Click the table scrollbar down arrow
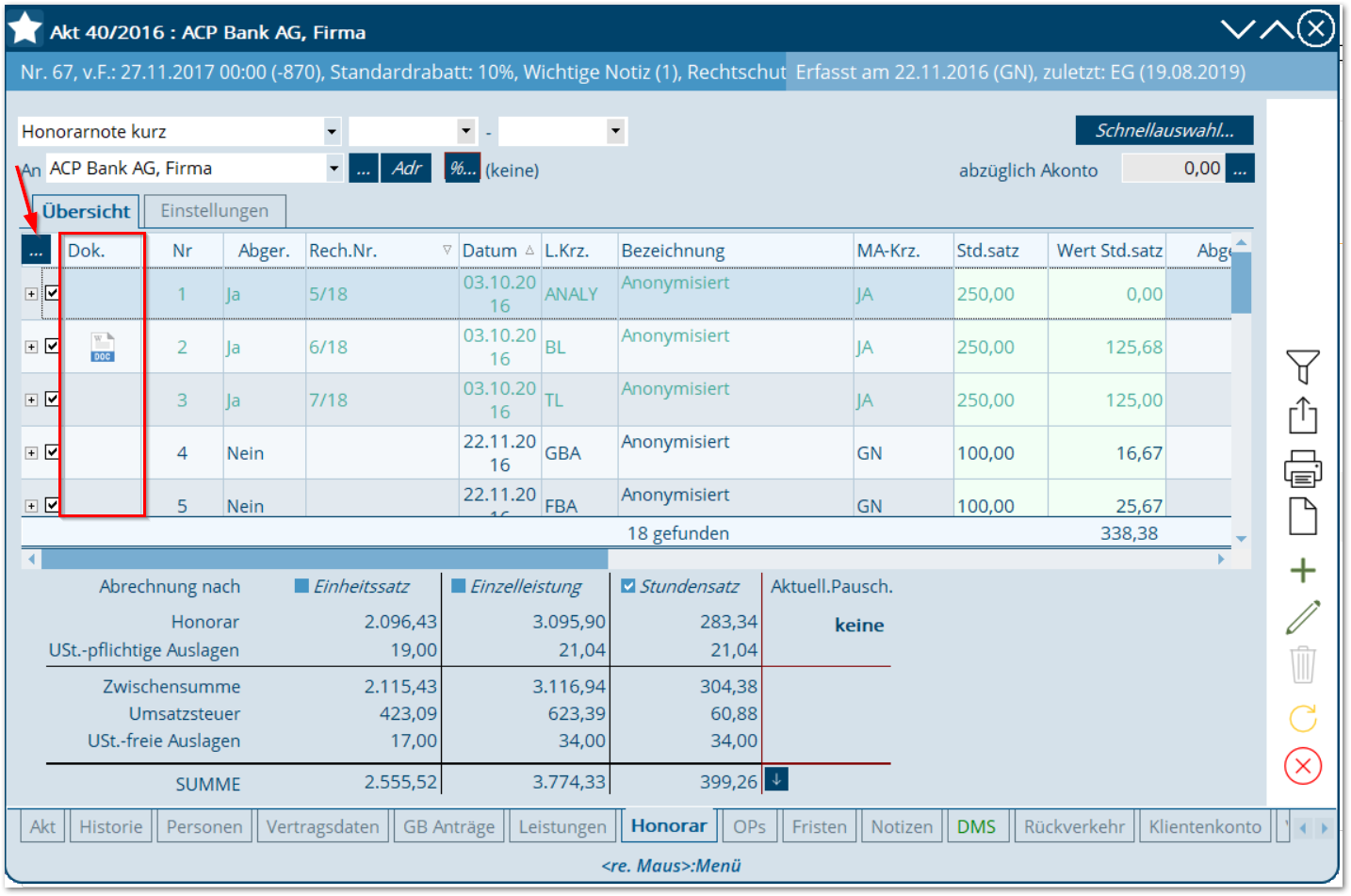This screenshot has height=896, width=1351. 1241,539
